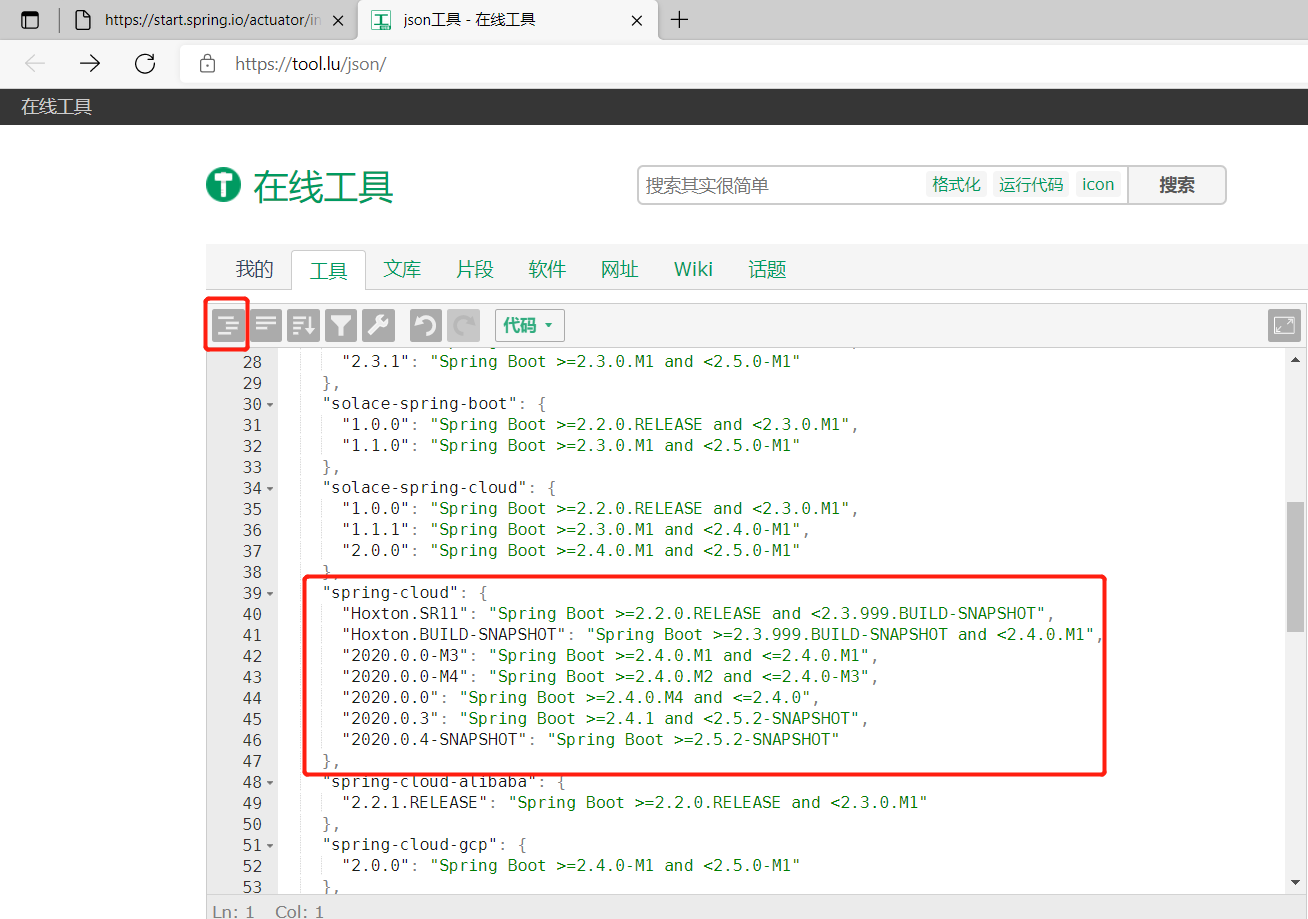Open the 话题 tab

coord(767,269)
